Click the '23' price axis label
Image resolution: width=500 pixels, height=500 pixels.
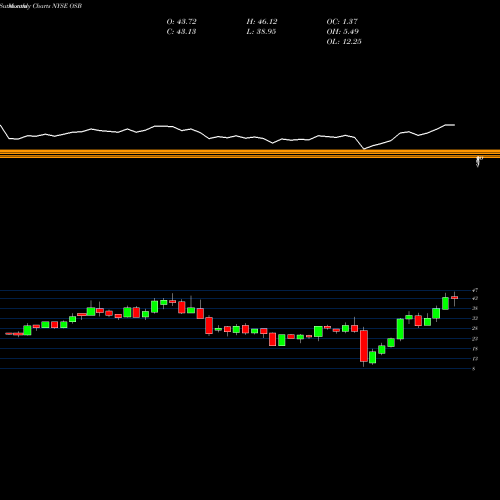point(475,339)
